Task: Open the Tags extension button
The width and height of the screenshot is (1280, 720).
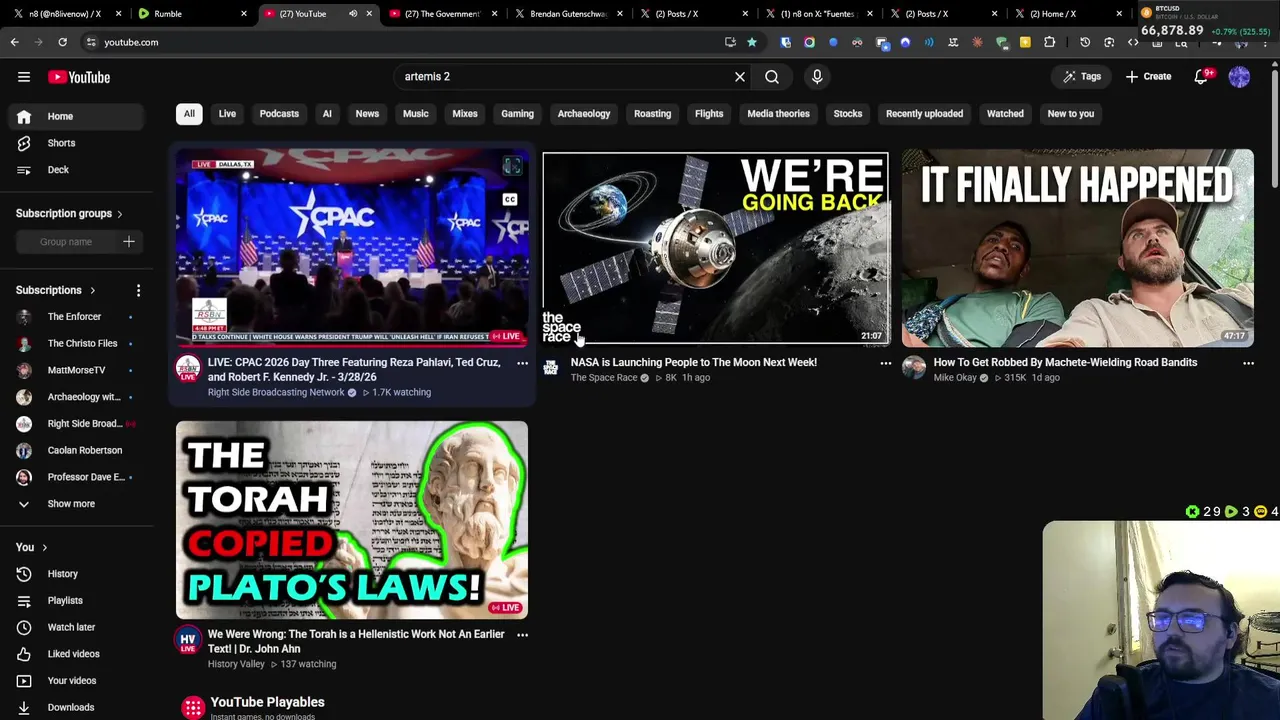Action: (x=1082, y=77)
